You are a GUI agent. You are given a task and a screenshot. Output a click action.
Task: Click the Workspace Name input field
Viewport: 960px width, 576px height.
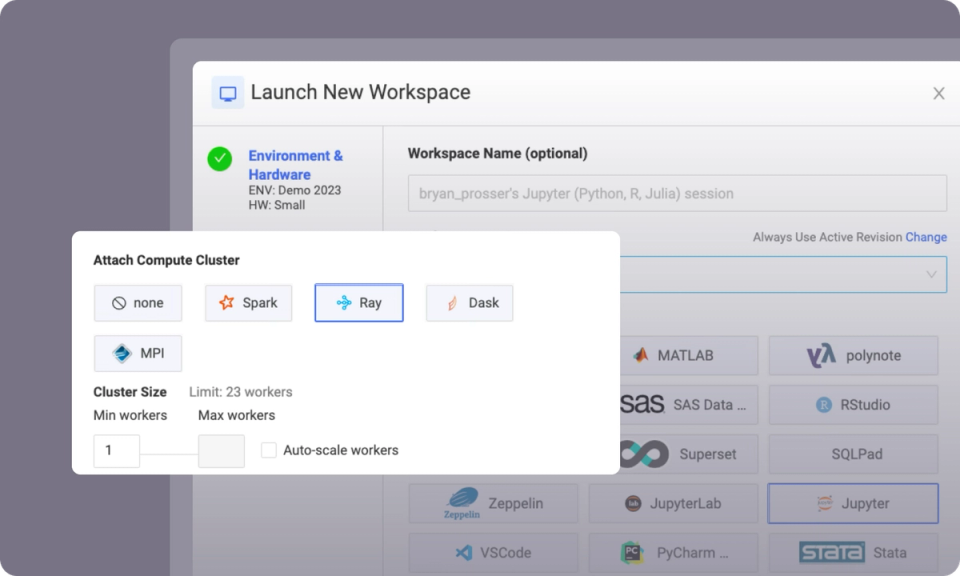coord(676,193)
